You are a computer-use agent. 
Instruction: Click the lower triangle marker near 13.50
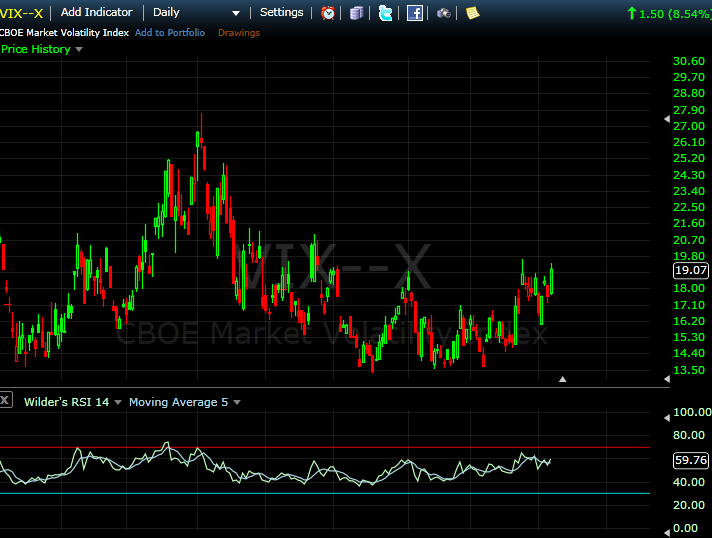click(667, 379)
